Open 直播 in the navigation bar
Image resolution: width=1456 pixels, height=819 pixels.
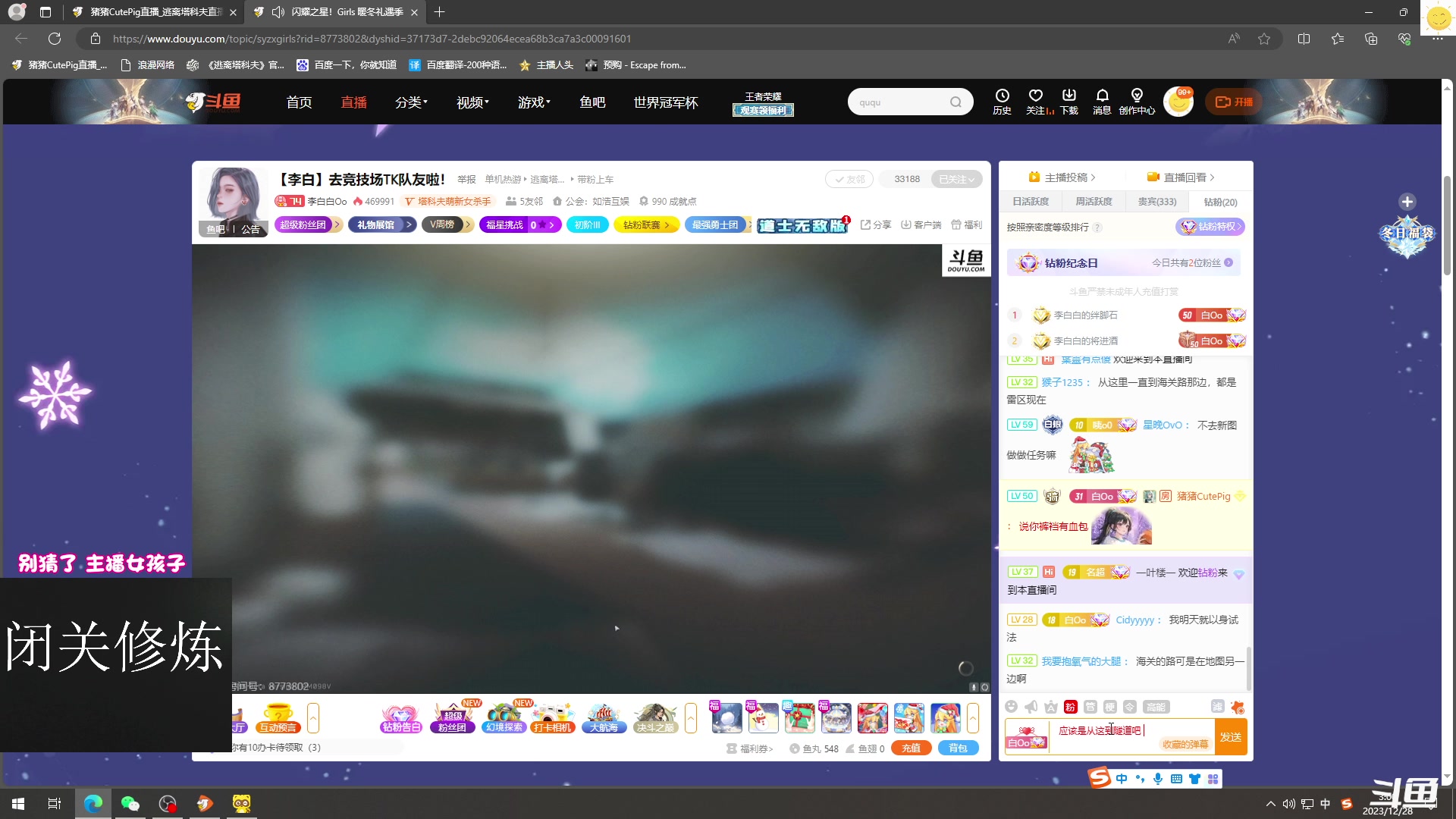click(353, 102)
